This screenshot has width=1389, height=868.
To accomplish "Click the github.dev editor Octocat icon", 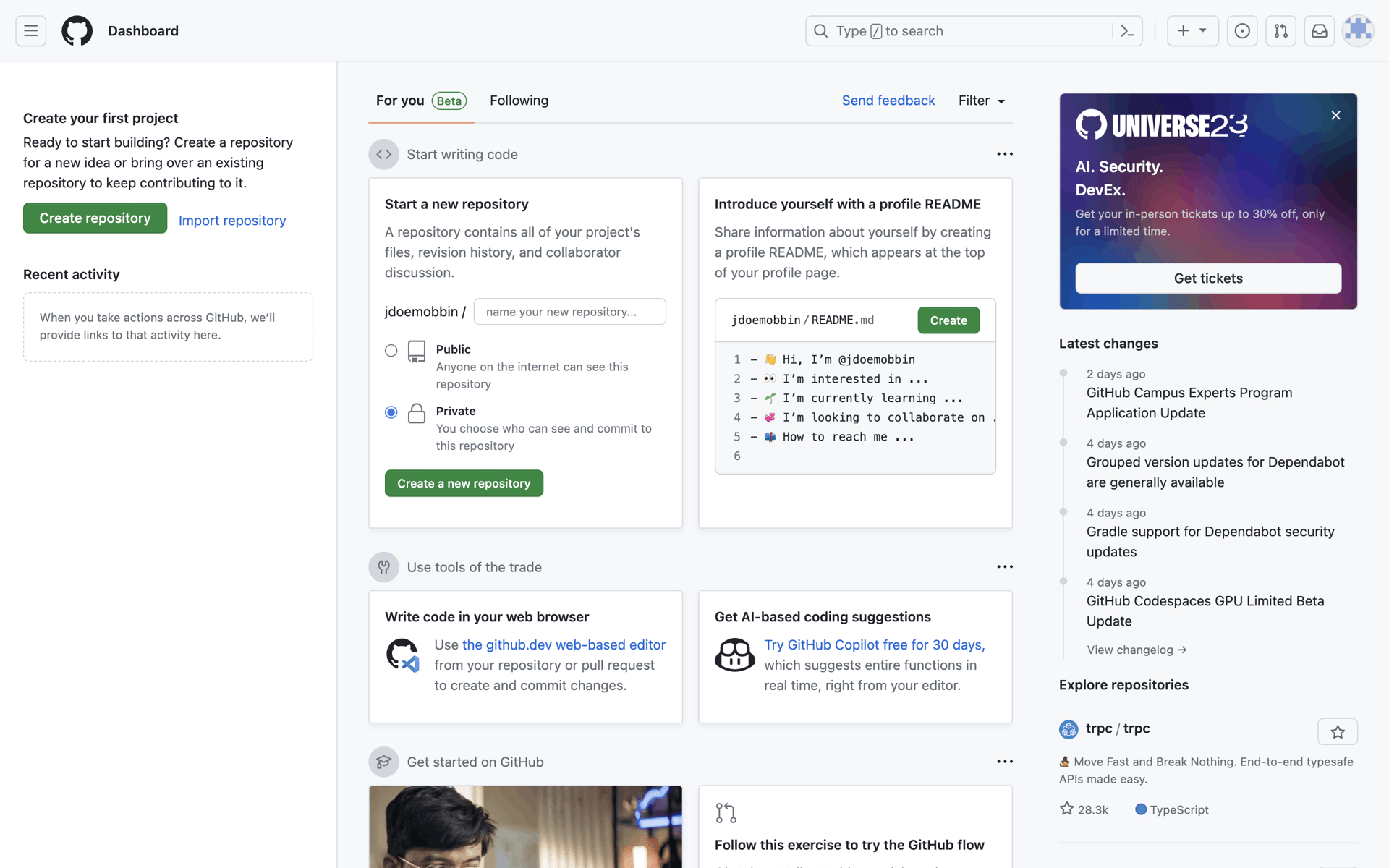I will click(x=403, y=655).
